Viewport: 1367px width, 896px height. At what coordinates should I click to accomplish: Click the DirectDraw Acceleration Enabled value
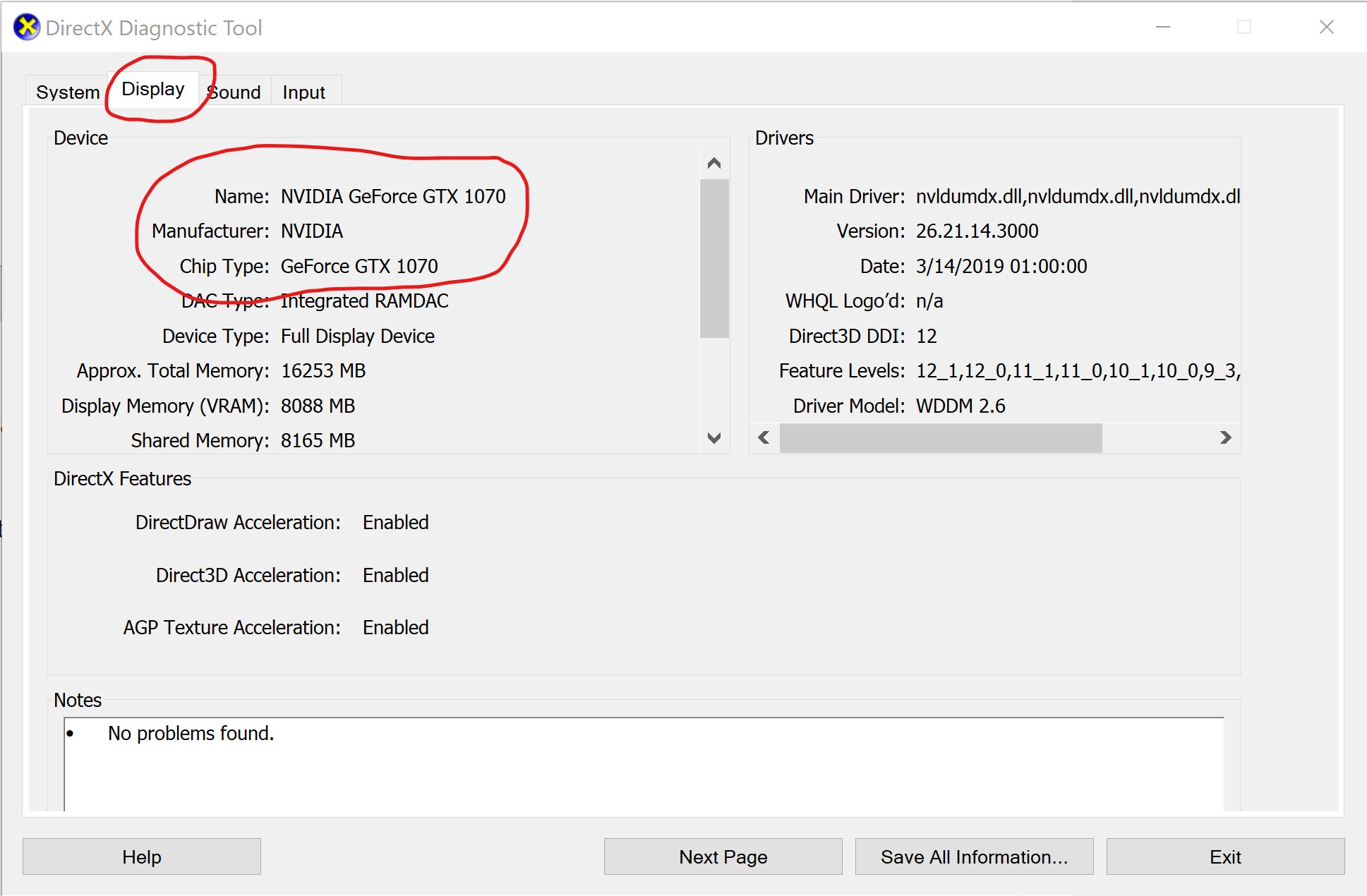tap(396, 522)
